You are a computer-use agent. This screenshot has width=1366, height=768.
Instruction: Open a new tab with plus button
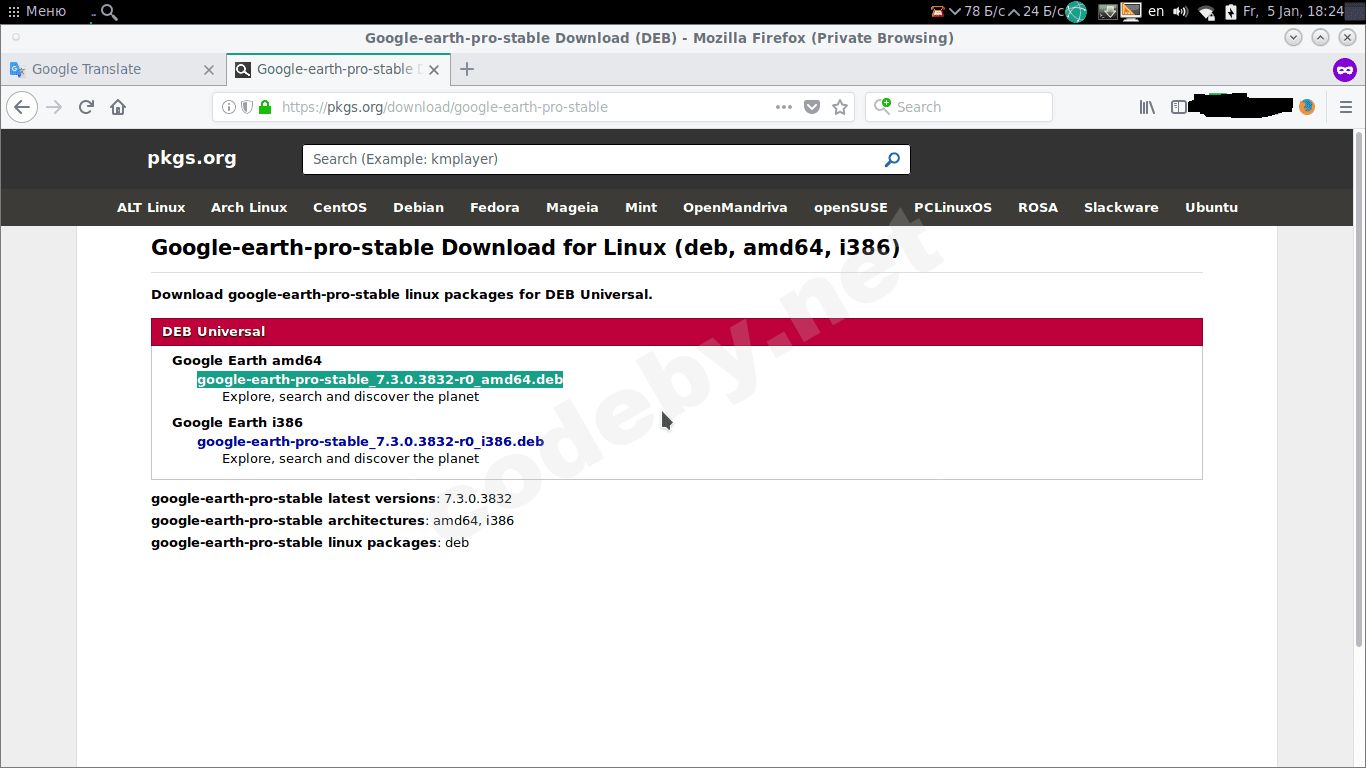(x=467, y=69)
